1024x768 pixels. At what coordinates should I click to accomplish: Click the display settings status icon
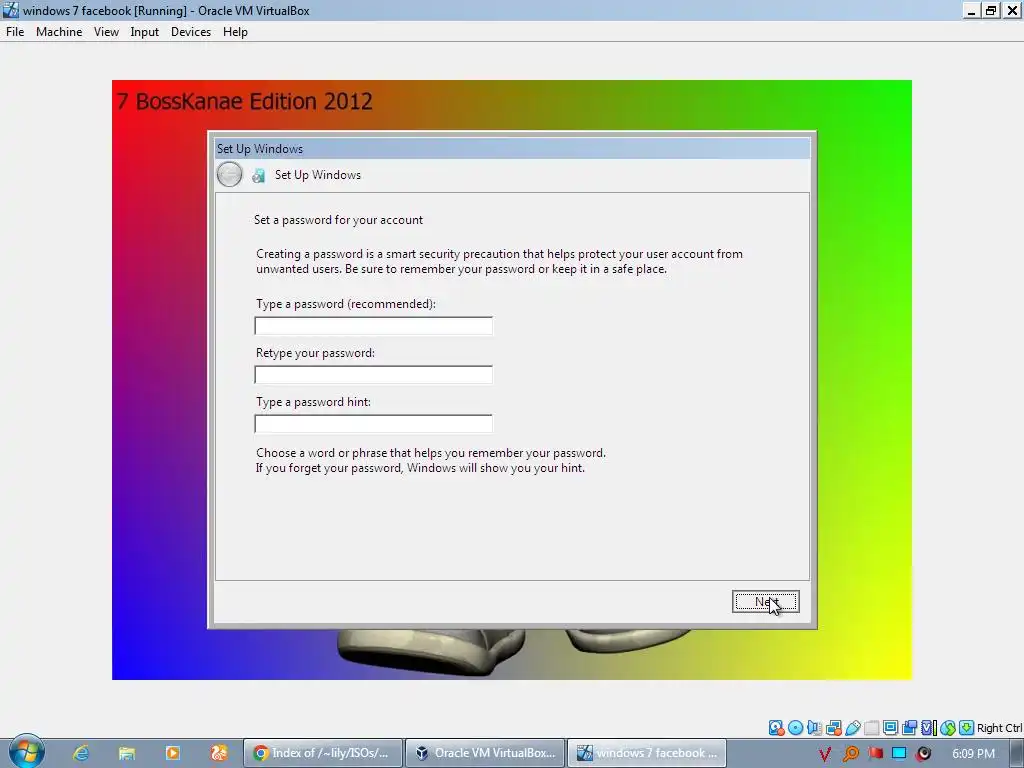point(891,728)
